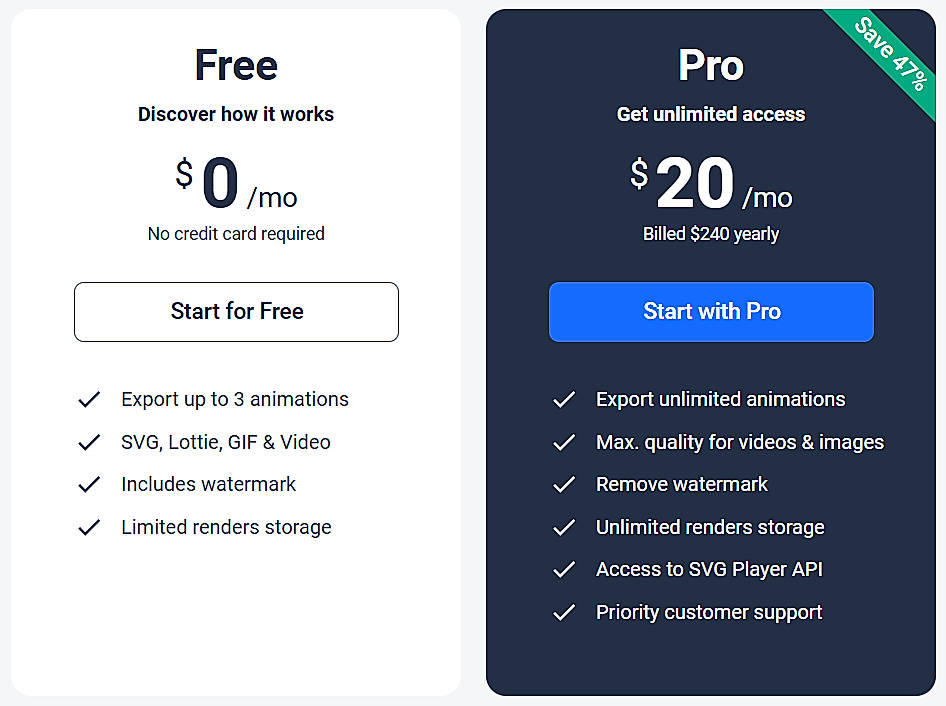Select the Pro plan heading
946x706 pixels.
click(x=711, y=64)
